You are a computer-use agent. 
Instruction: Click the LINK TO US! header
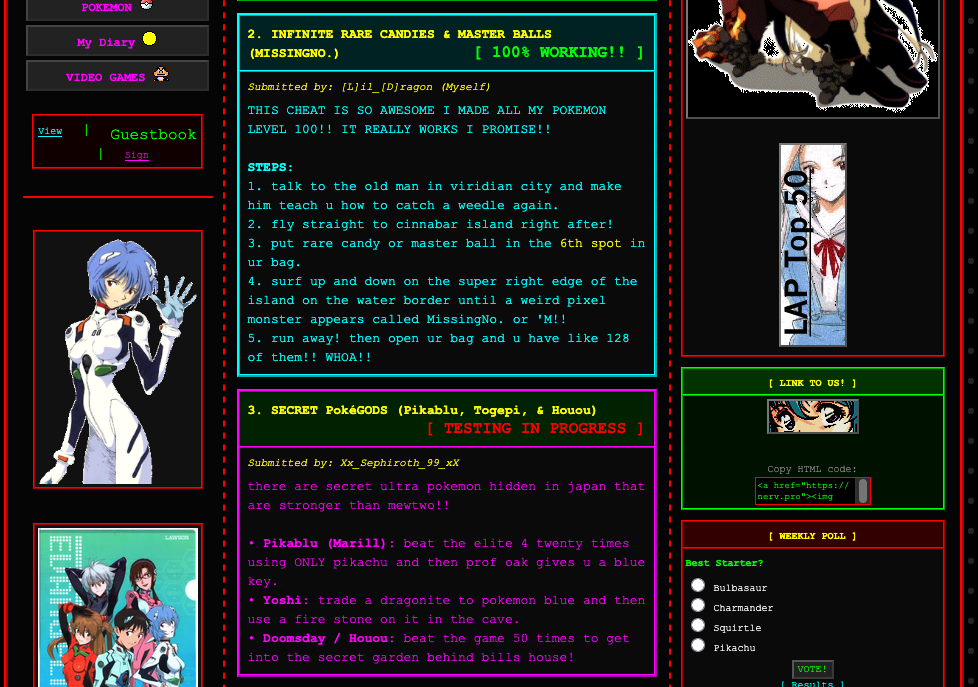tap(812, 383)
